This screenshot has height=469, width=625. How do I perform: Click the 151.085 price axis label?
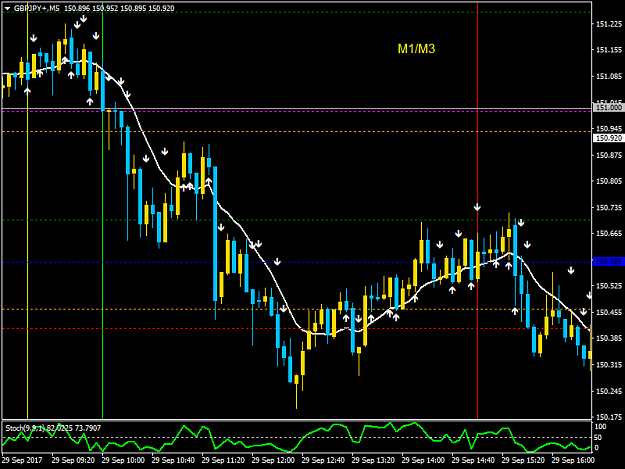(x=609, y=76)
